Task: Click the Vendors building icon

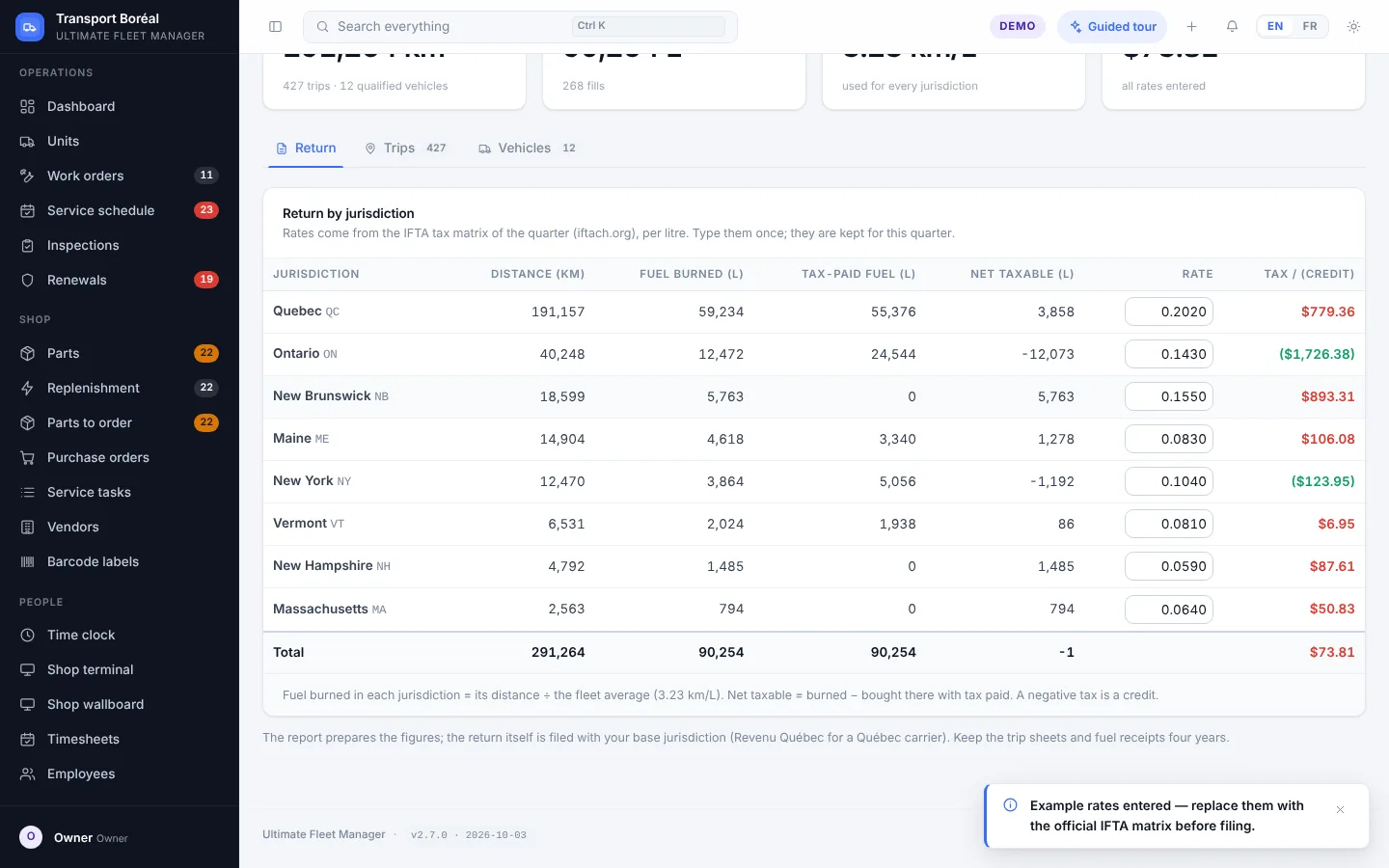Action: [x=28, y=528]
